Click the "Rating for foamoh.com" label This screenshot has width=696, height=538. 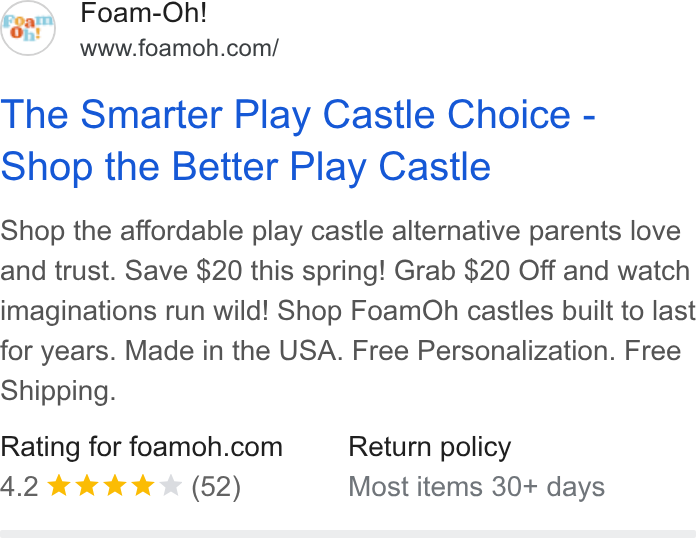point(142,447)
